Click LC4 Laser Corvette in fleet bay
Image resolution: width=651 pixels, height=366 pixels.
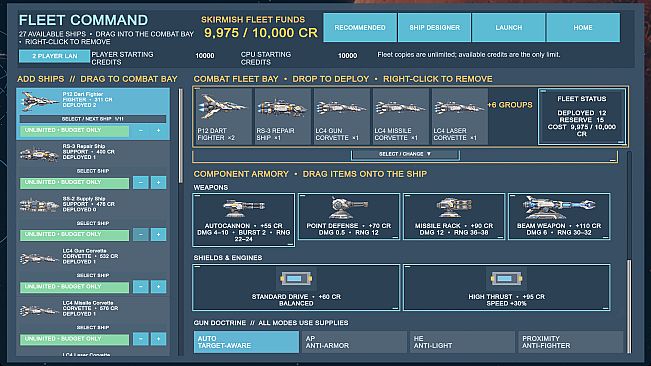coord(459,116)
